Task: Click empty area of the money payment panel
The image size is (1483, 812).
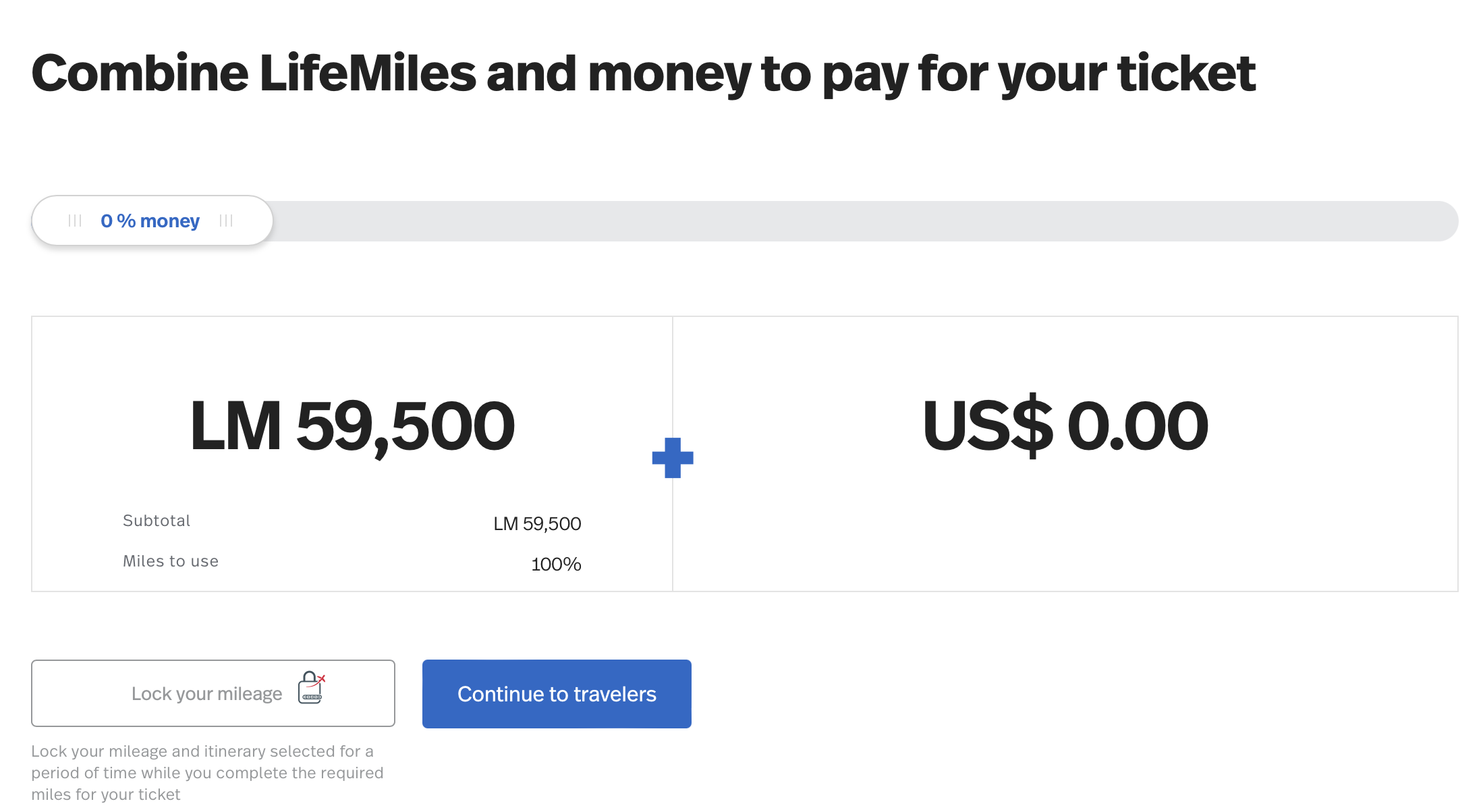Action: [x=1065, y=533]
